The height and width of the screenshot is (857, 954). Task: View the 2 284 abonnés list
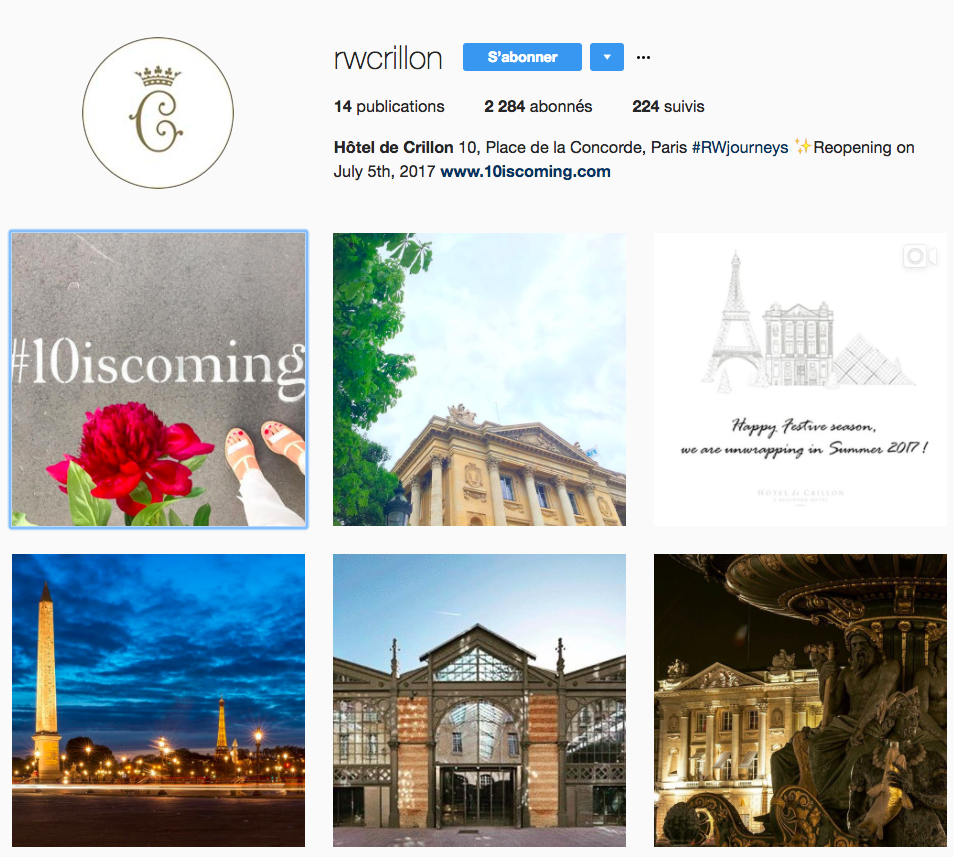pos(538,106)
